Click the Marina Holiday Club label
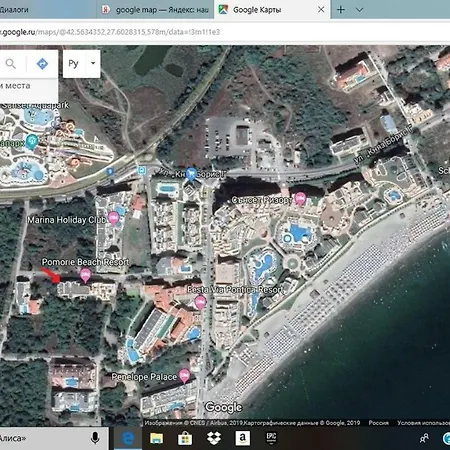The height and width of the screenshot is (450, 450). click(x=67, y=220)
